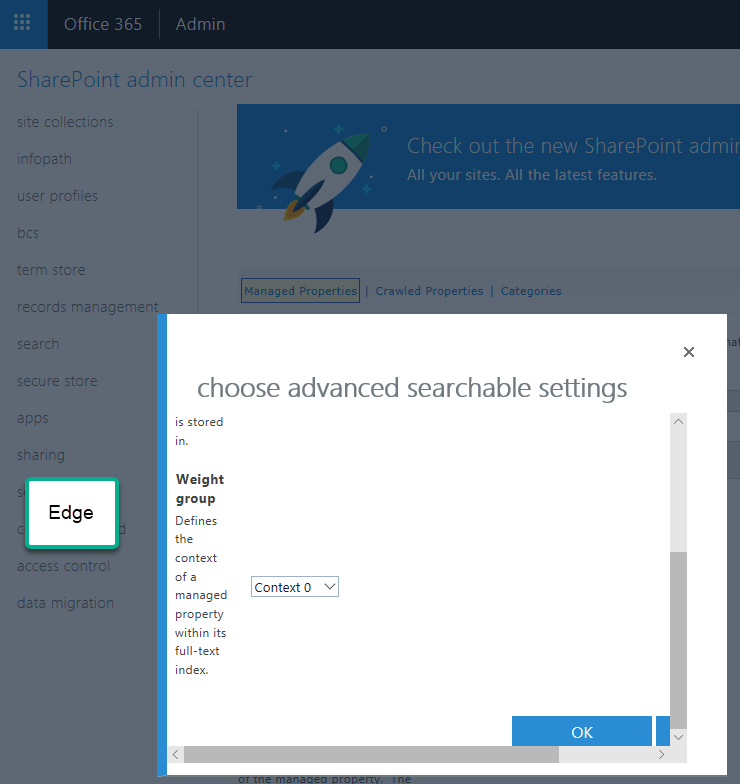Open user profiles in the sidebar
Viewport: 740px width, 784px height.
click(x=58, y=196)
